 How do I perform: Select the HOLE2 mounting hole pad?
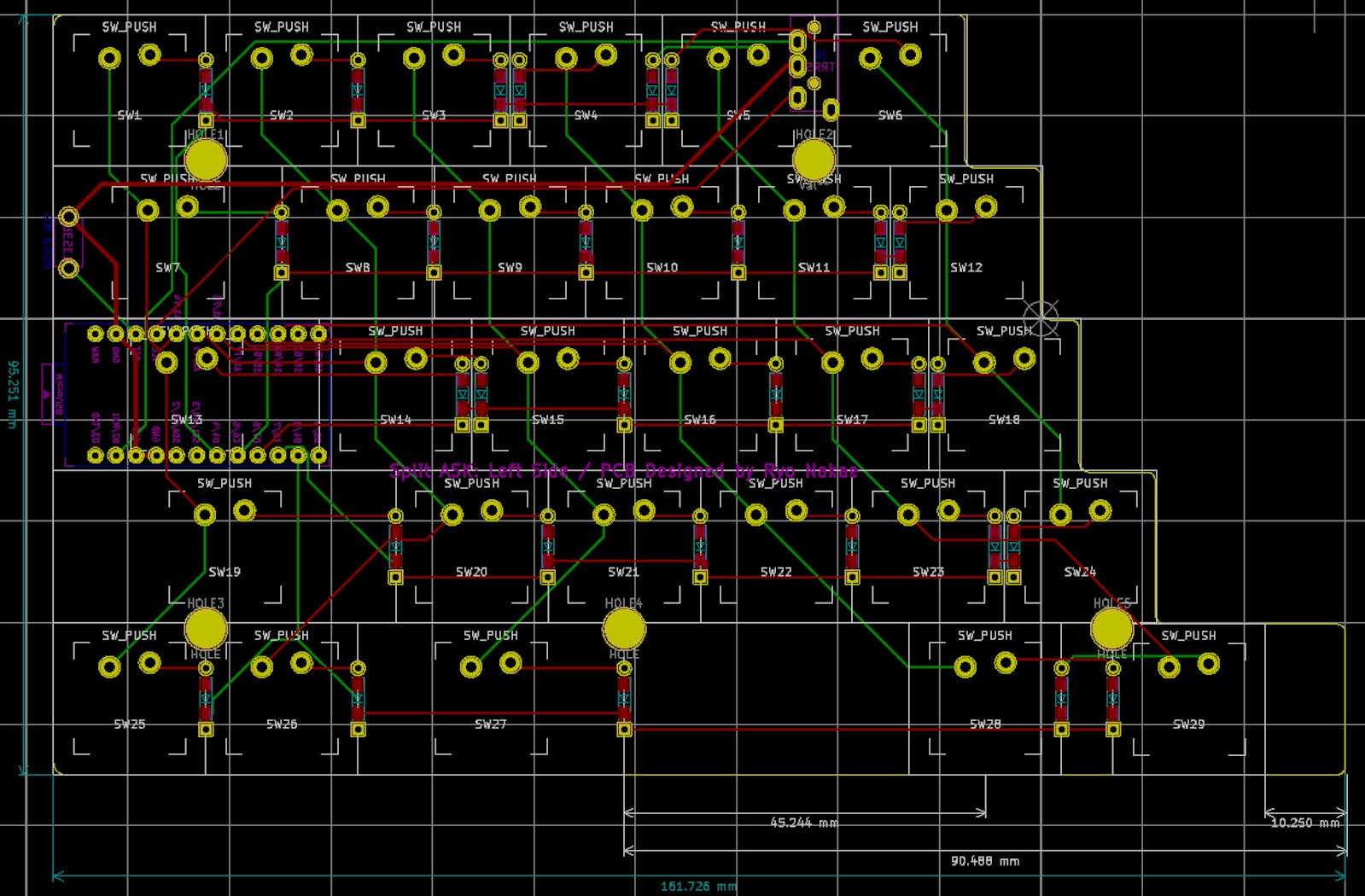point(814,160)
